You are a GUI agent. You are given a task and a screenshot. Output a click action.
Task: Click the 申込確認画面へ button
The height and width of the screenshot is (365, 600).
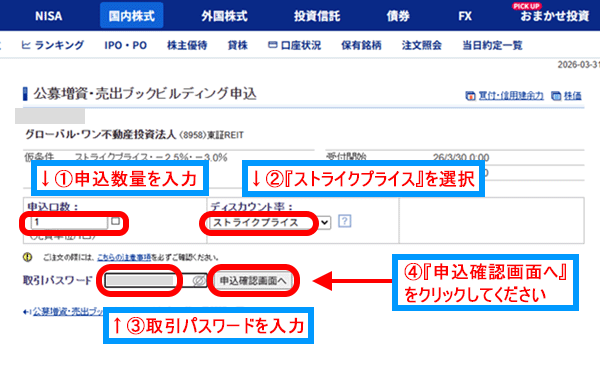point(253,280)
